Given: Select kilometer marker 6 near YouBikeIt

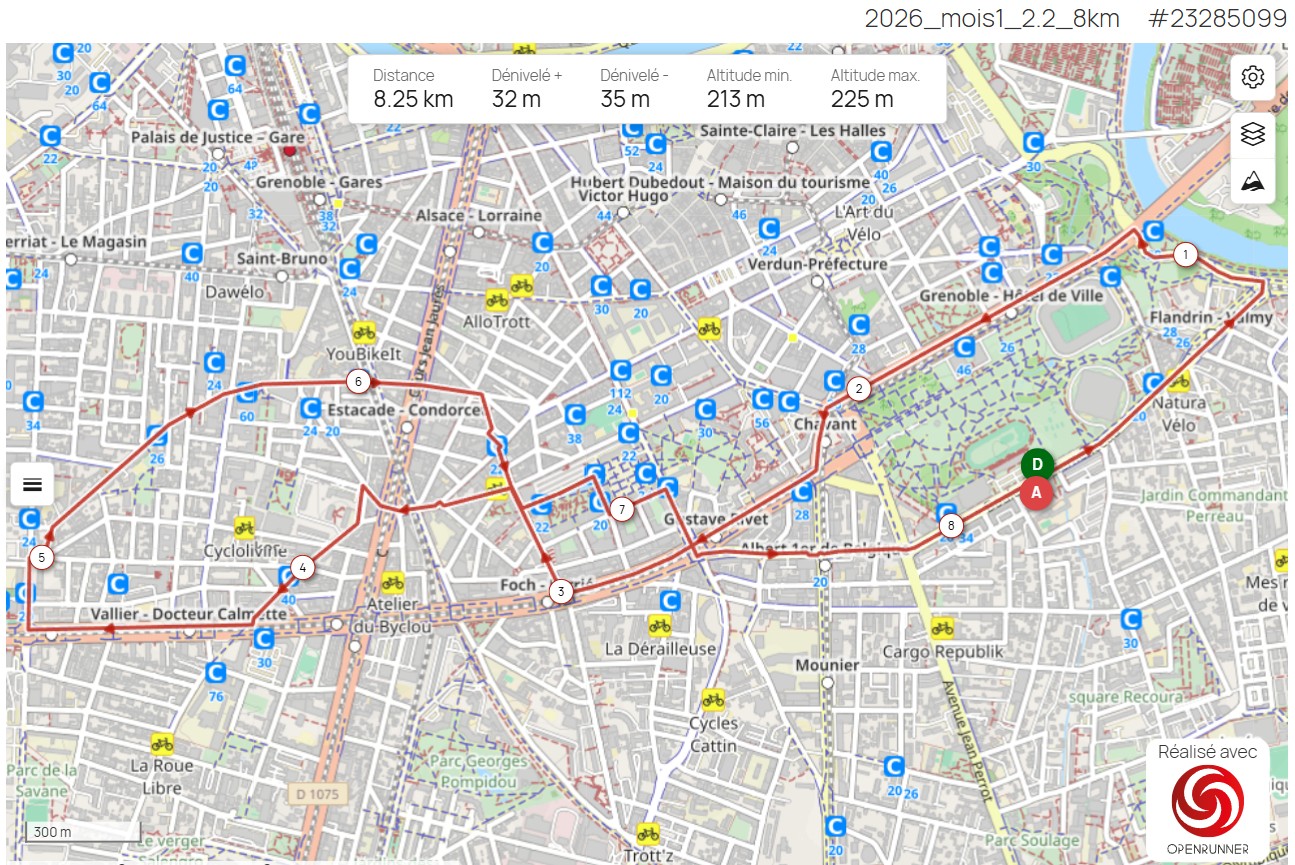Looking at the screenshot, I should point(357,380).
